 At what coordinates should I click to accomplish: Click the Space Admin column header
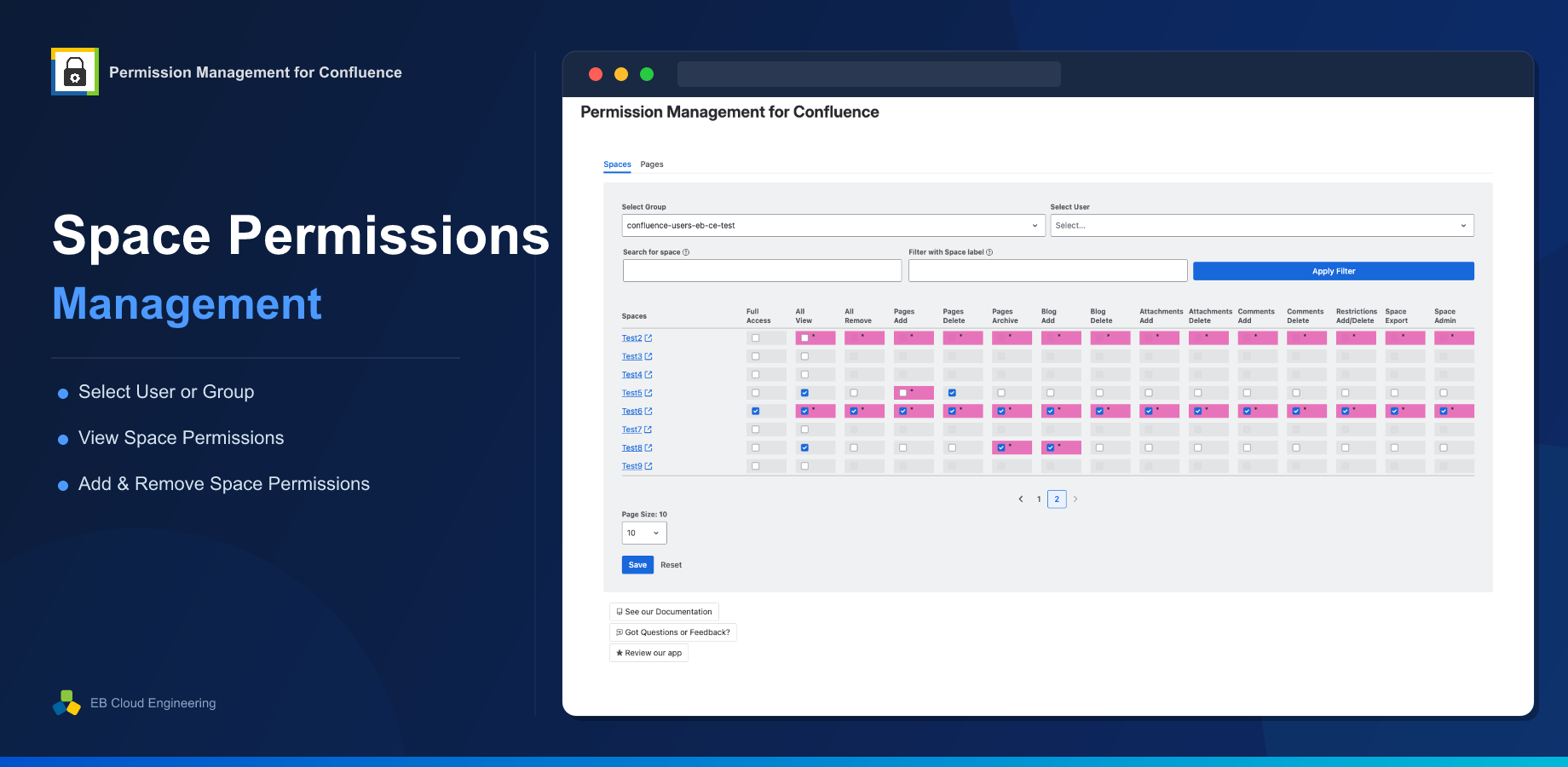point(1445,316)
